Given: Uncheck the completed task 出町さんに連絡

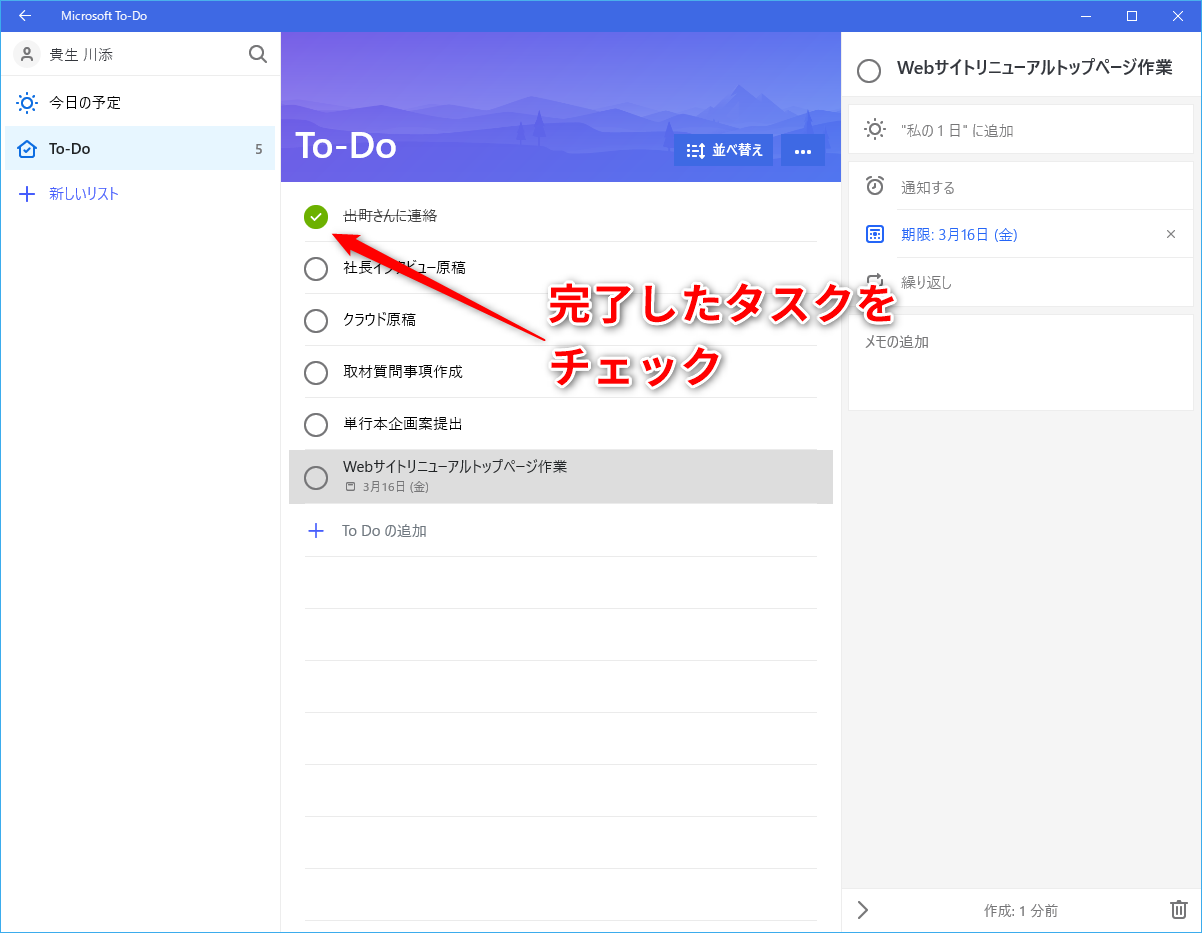Looking at the screenshot, I should point(316,216).
